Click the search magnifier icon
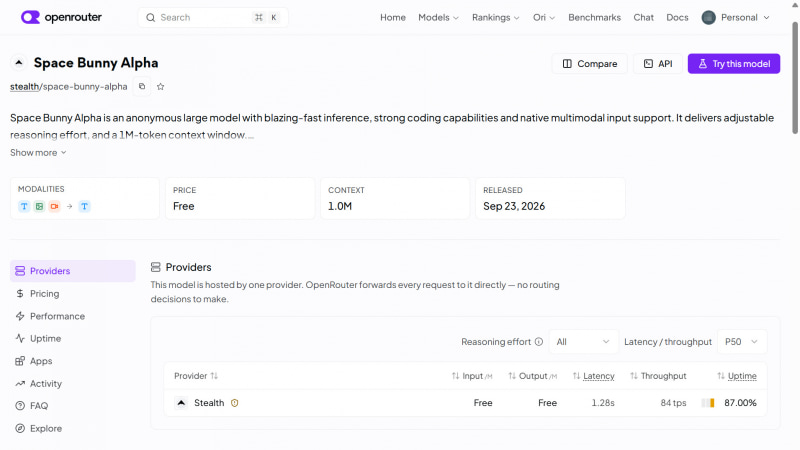Screen dimensions: 800x450 click(x=151, y=17)
